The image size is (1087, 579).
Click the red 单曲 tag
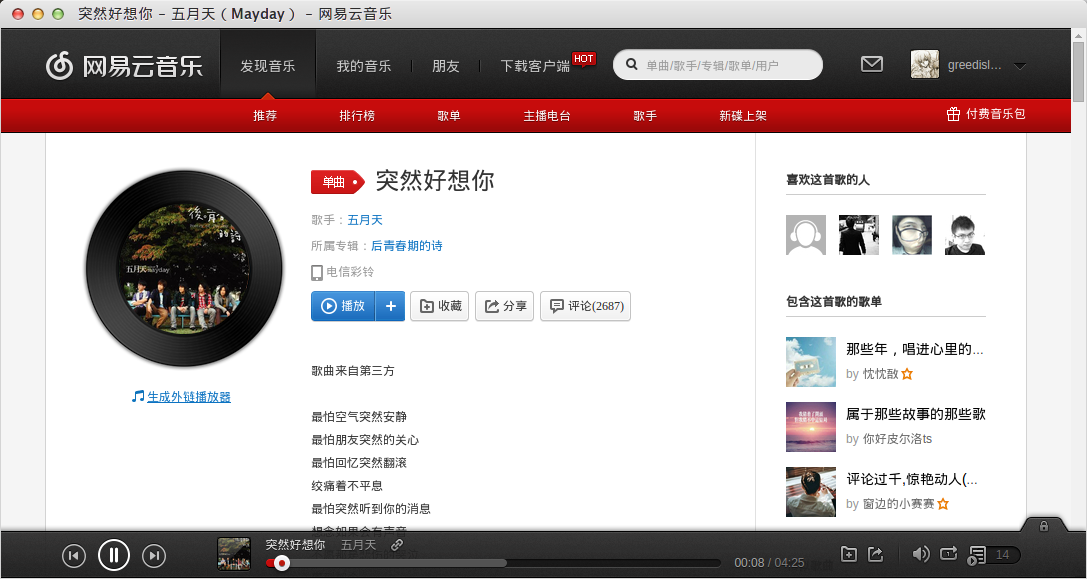[338, 182]
